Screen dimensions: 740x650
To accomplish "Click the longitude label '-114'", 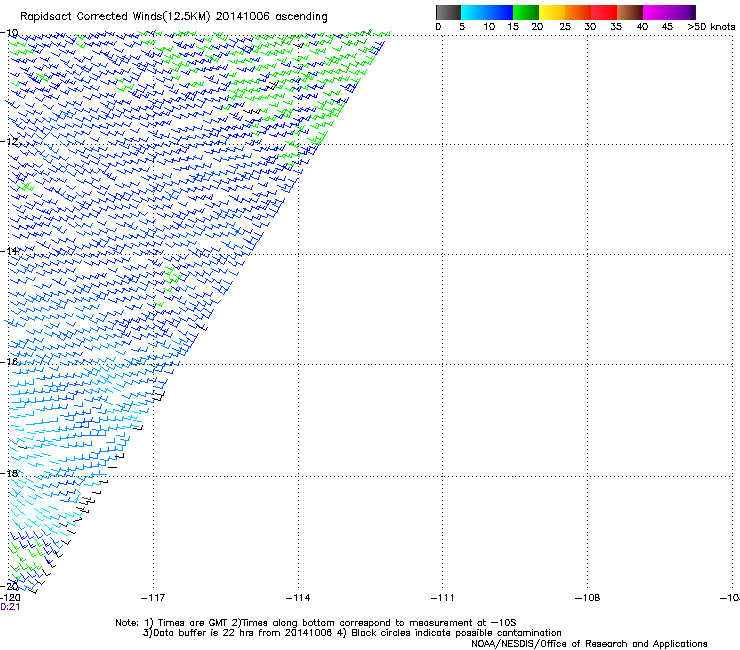I will [298, 598].
